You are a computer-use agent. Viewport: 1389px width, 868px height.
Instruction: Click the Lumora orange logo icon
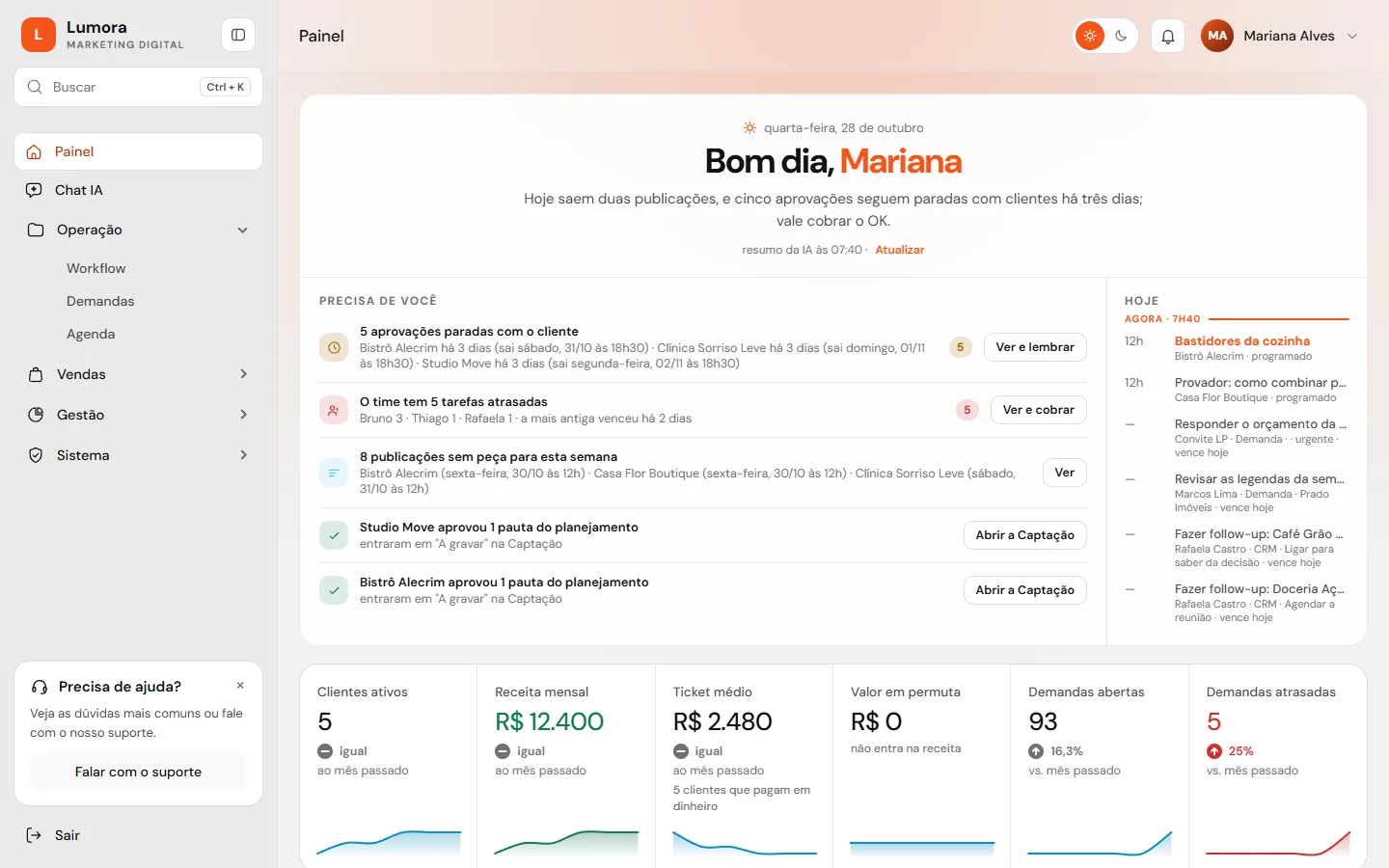click(x=39, y=35)
